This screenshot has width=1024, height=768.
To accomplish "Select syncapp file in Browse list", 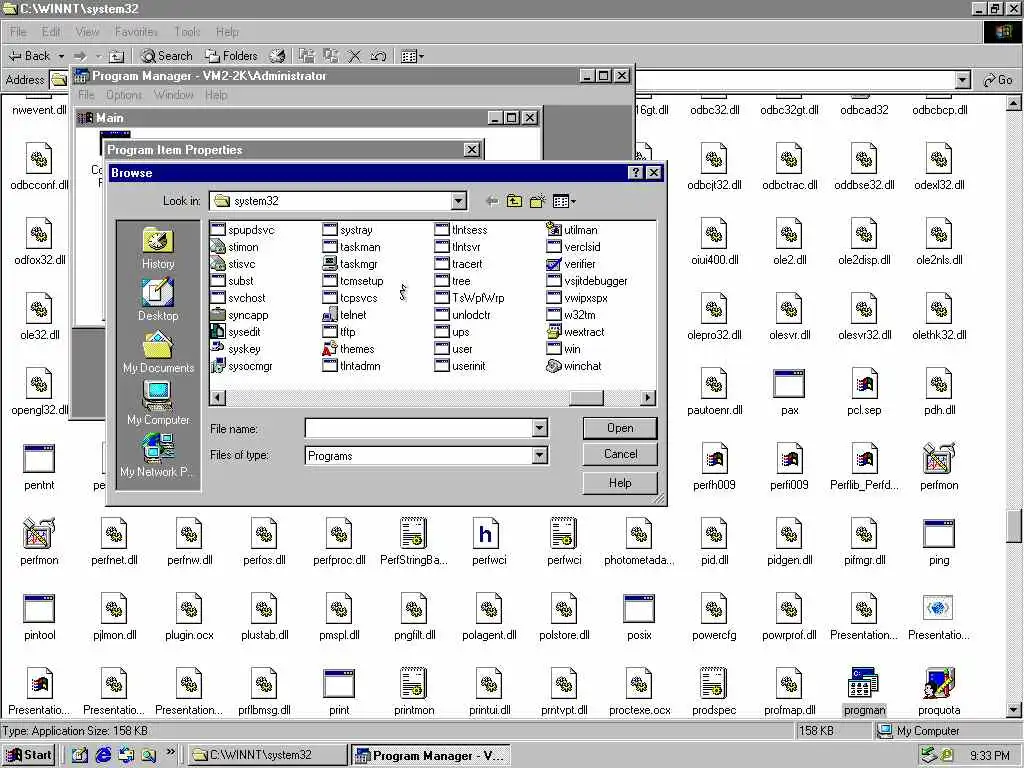I will (x=240, y=315).
